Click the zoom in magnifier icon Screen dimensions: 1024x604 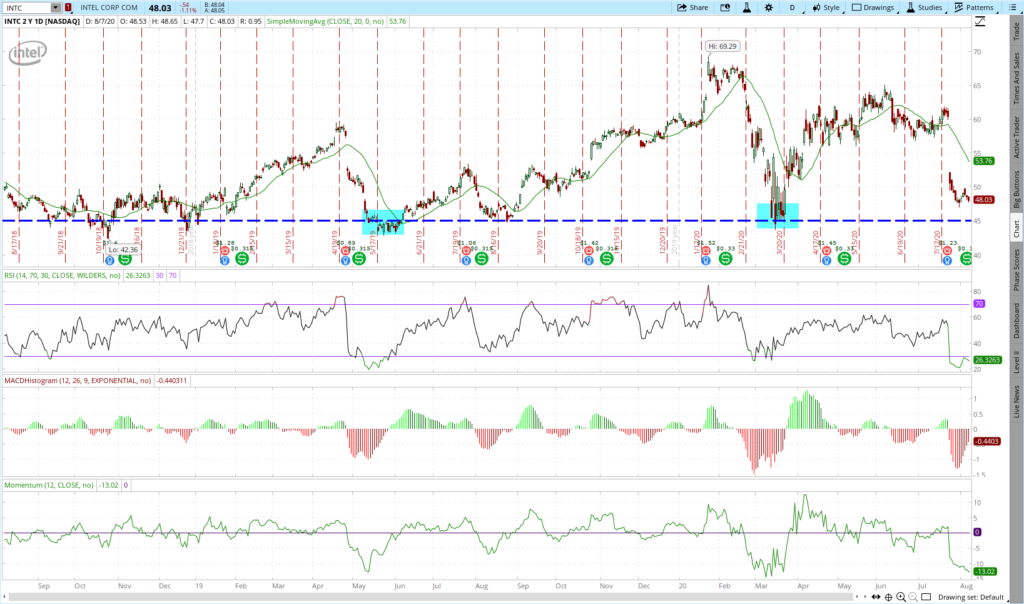coord(901,597)
